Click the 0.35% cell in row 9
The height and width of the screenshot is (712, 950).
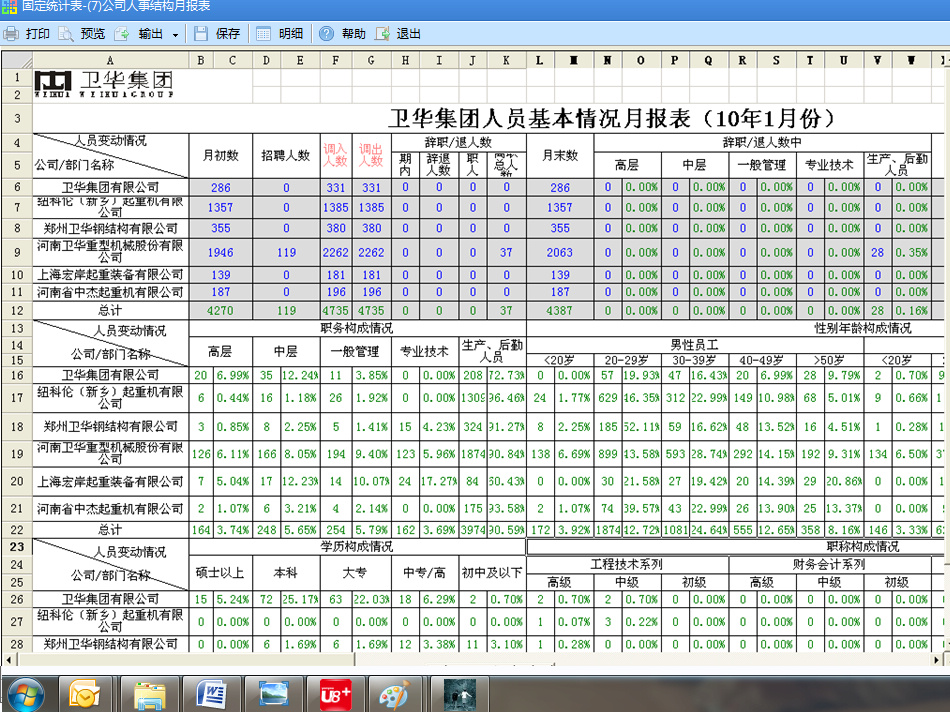(x=912, y=253)
